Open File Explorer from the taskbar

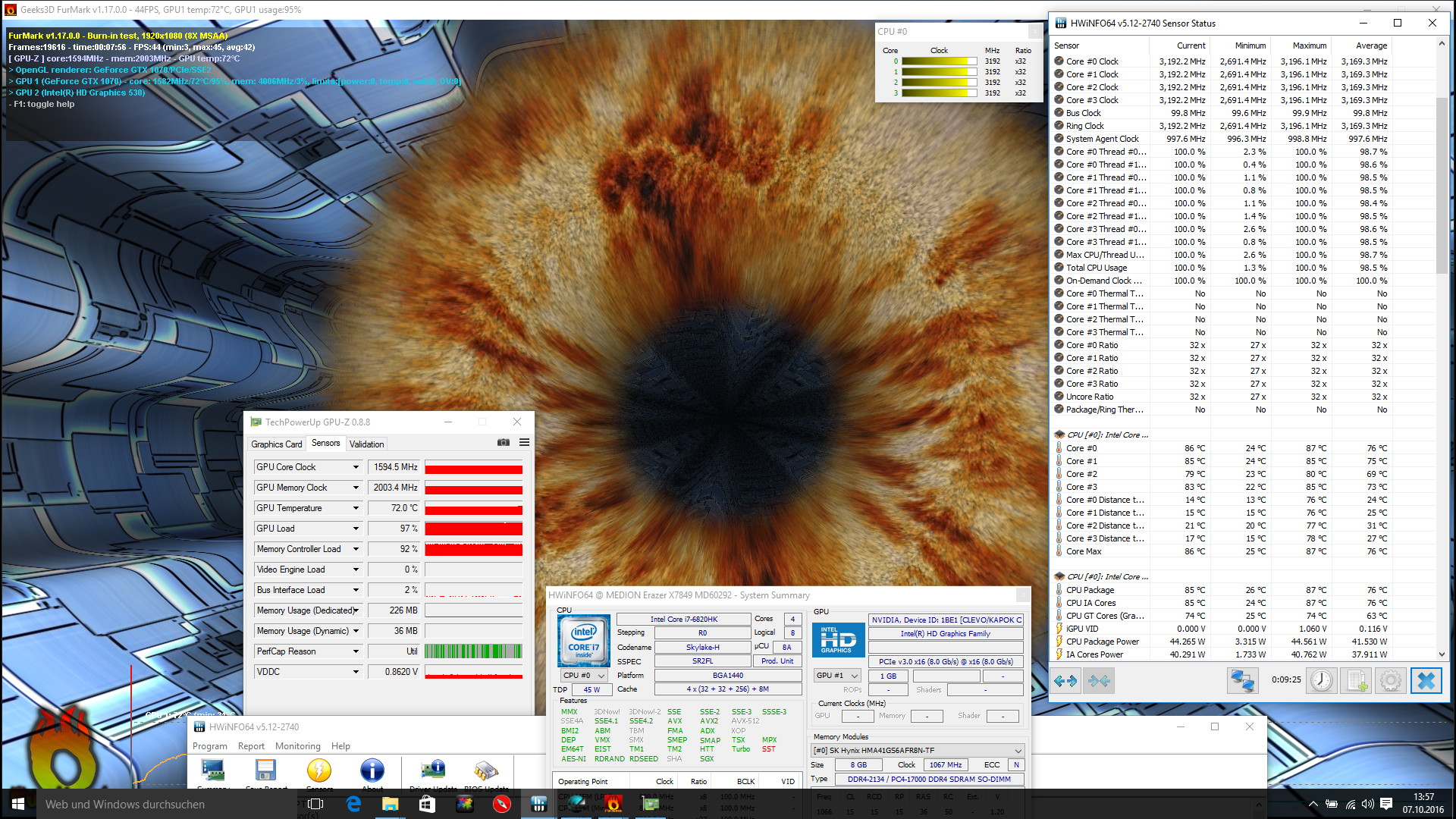(x=390, y=804)
